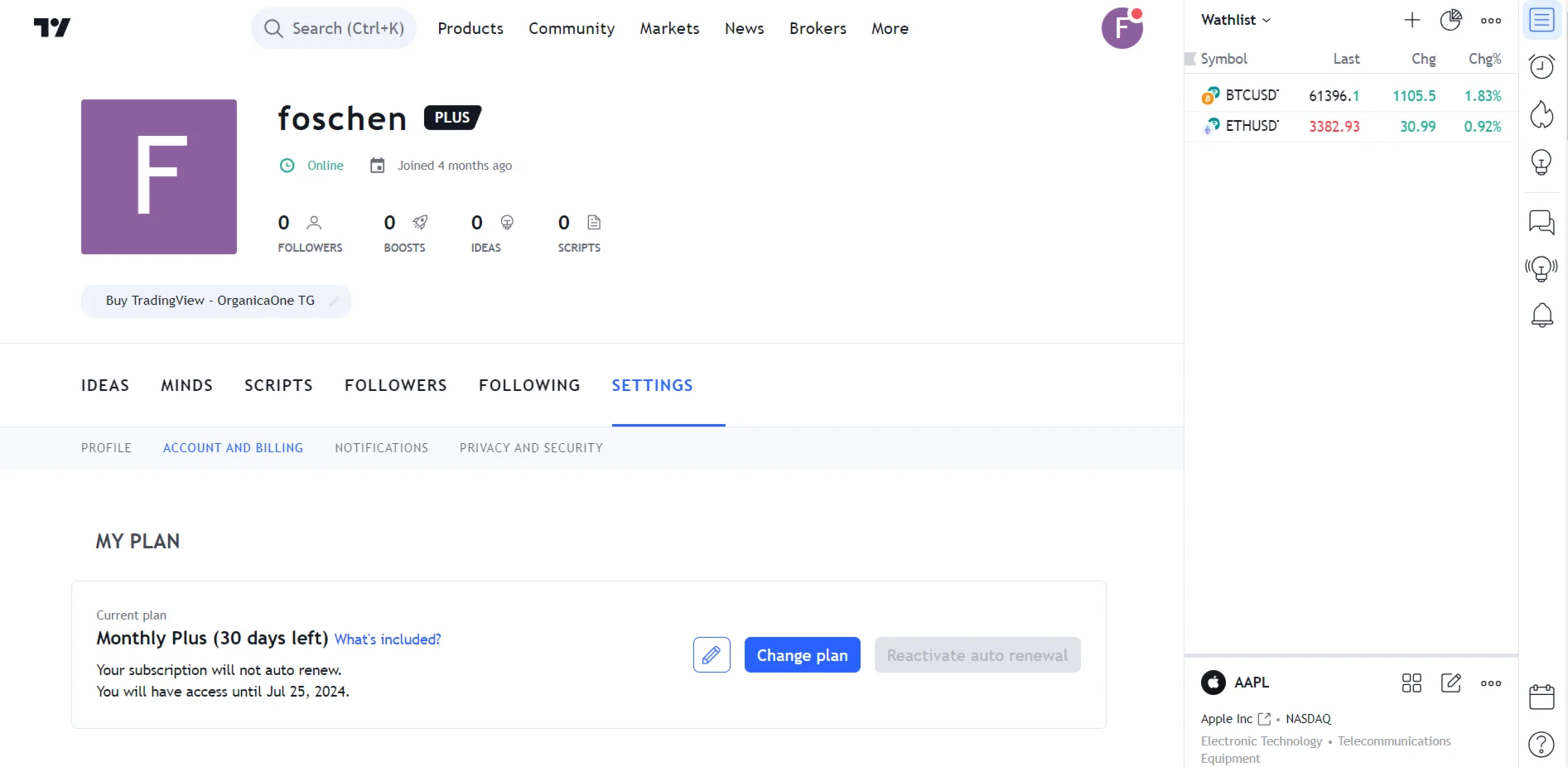Viewport: 1568px width, 767px height.
Task: Sort watchlist by Symbol column
Action: (1223, 59)
